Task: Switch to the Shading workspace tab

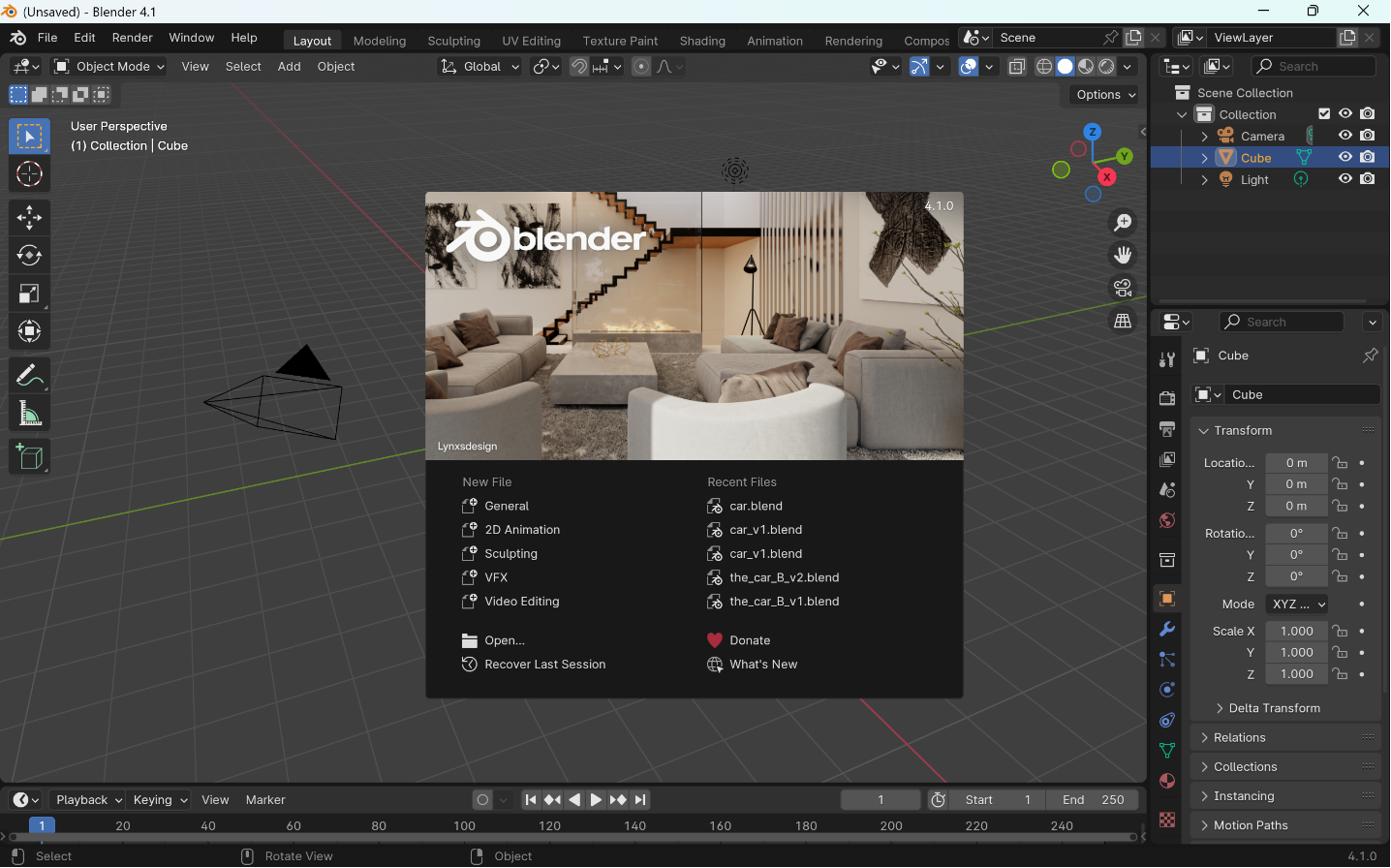Action: (x=702, y=41)
